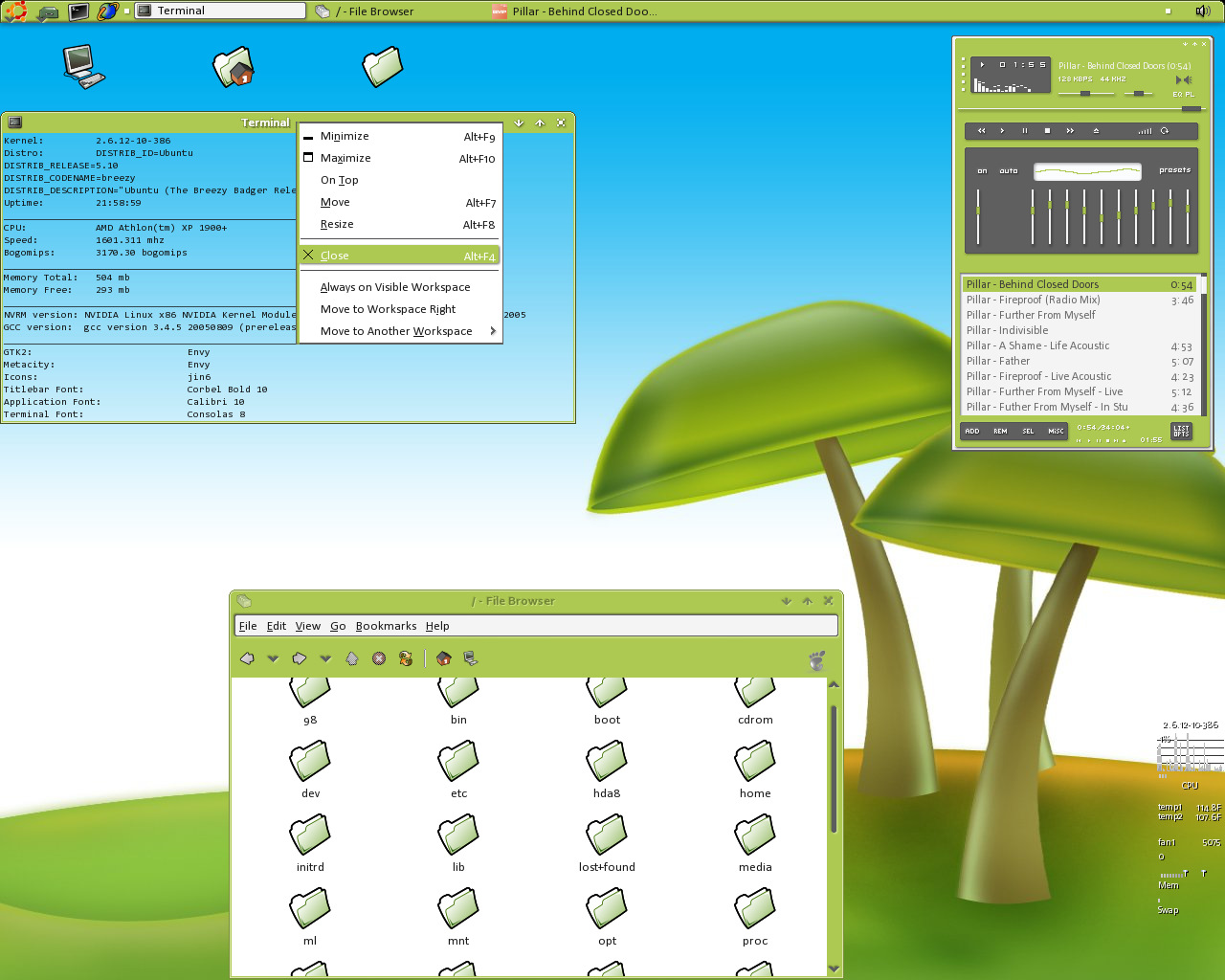
Task: Stop playback in the music player
Action: (1047, 130)
